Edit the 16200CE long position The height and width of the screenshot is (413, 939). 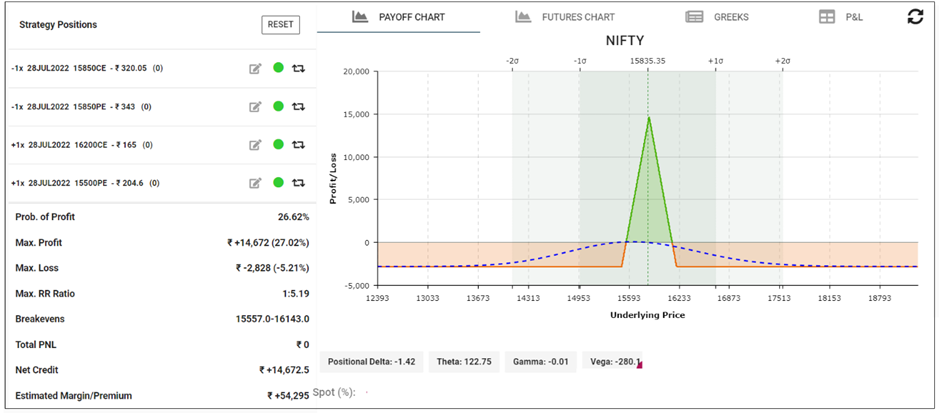pos(255,144)
